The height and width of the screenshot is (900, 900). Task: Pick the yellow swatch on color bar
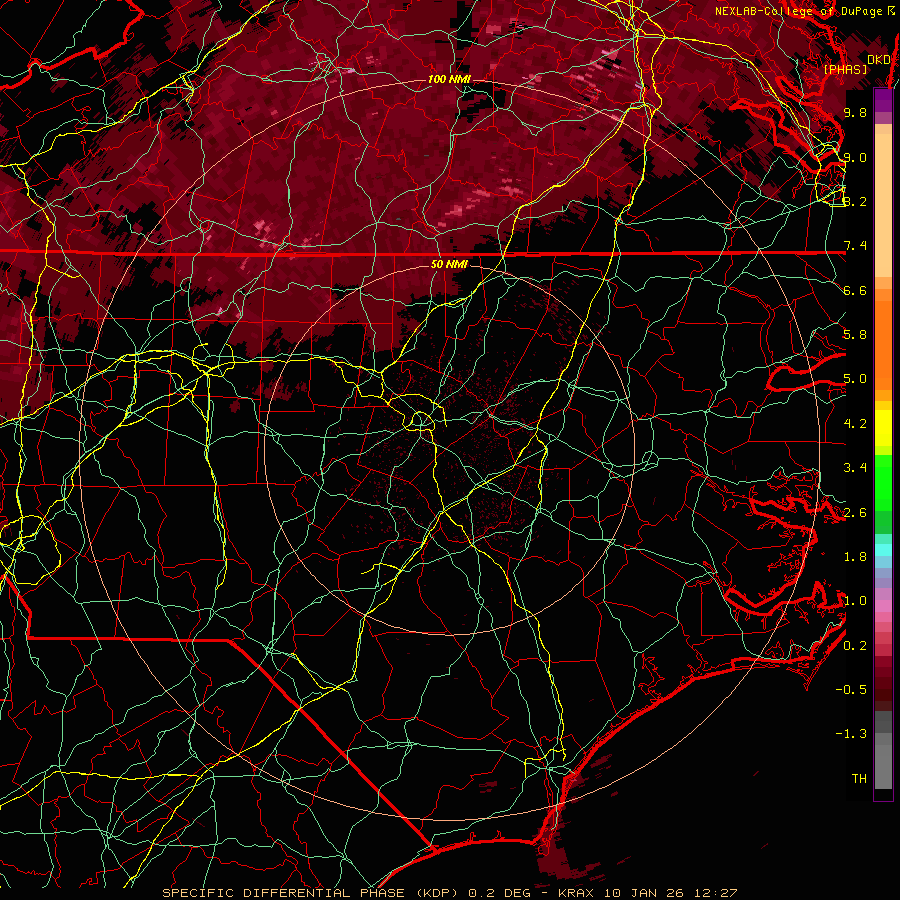click(883, 428)
